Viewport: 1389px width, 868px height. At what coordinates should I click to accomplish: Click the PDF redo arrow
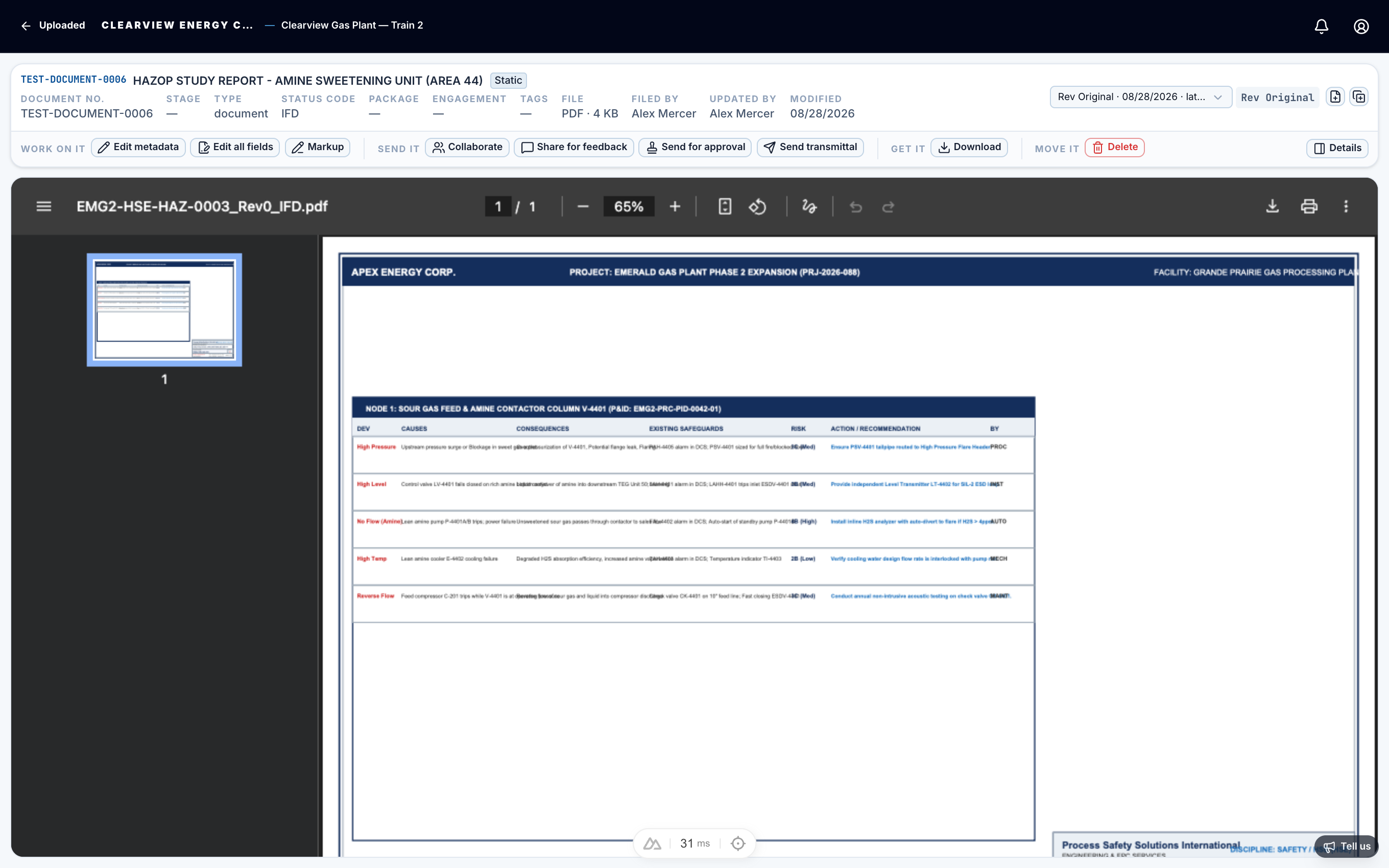pos(888,207)
